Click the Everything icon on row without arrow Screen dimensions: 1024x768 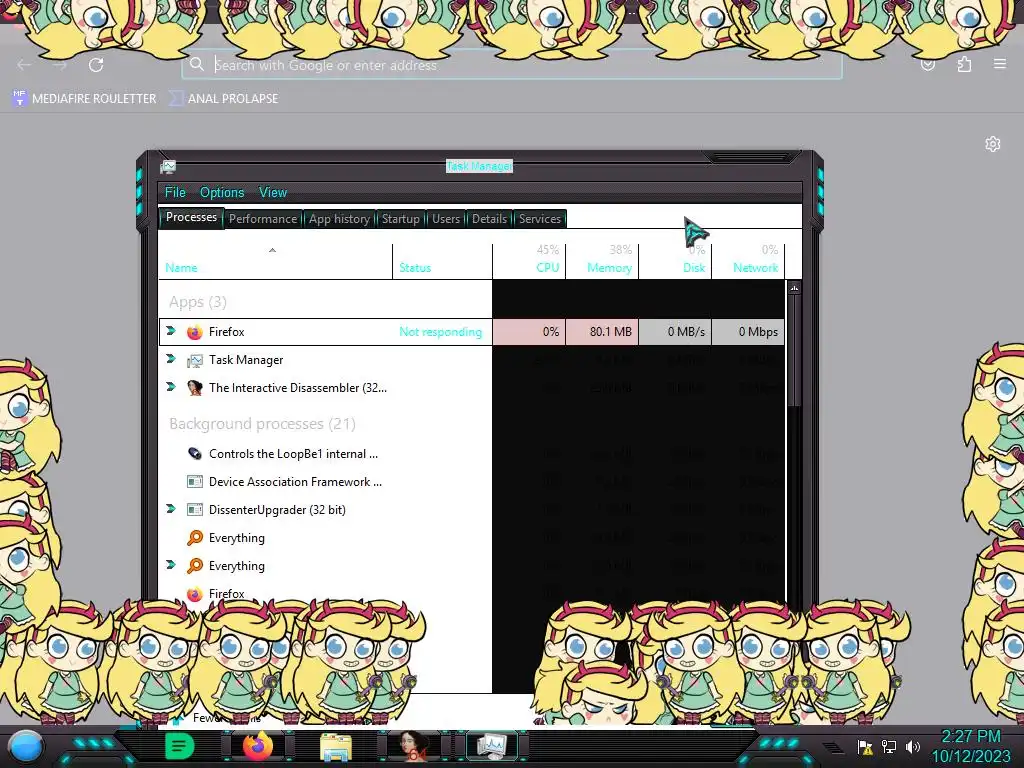[x=195, y=538]
